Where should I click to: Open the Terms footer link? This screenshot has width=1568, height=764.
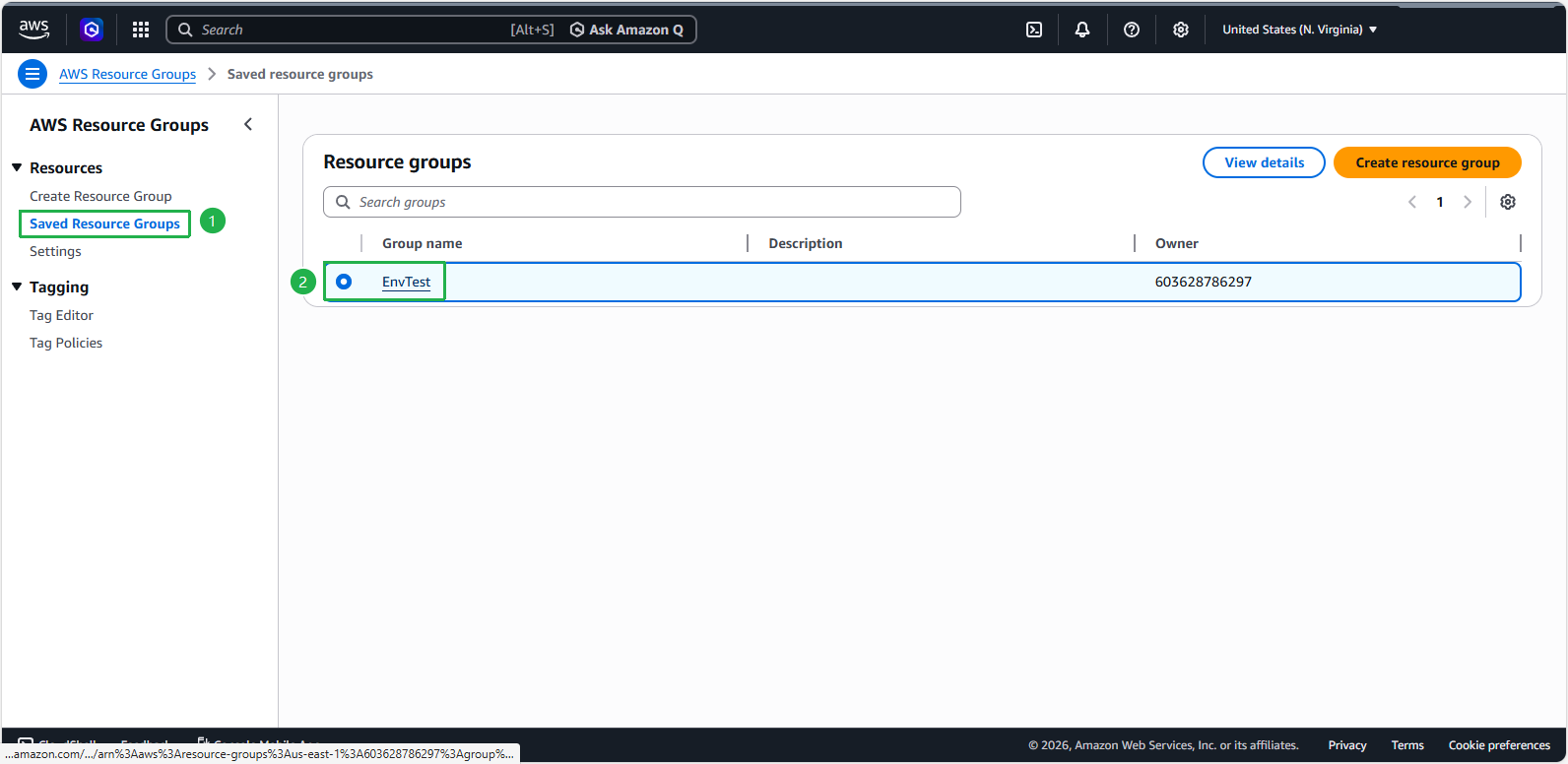pos(1407,745)
